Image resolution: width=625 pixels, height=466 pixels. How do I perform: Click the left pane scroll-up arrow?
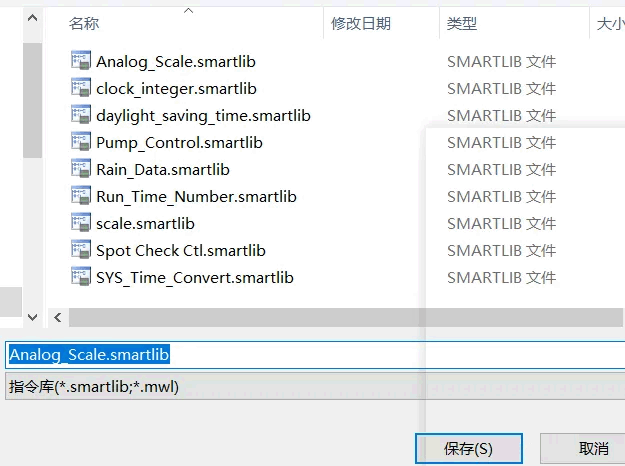point(32,18)
